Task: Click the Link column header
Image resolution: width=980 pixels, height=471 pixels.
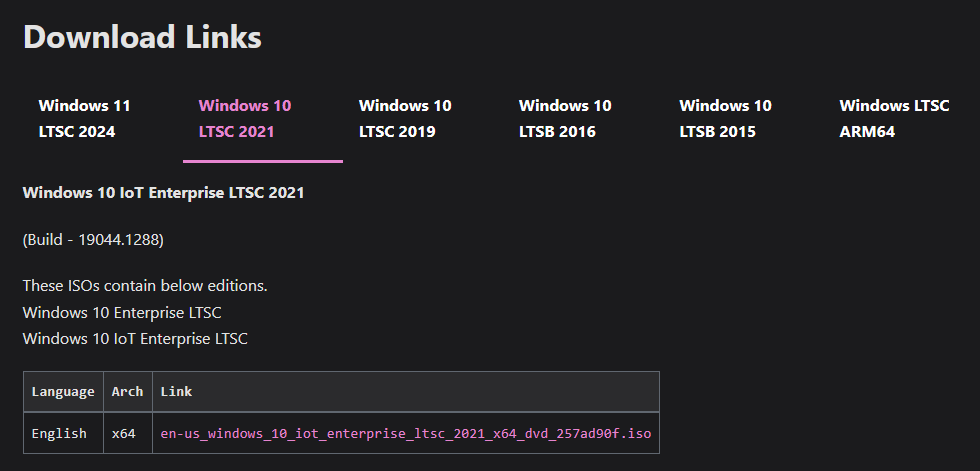Action: click(x=406, y=392)
